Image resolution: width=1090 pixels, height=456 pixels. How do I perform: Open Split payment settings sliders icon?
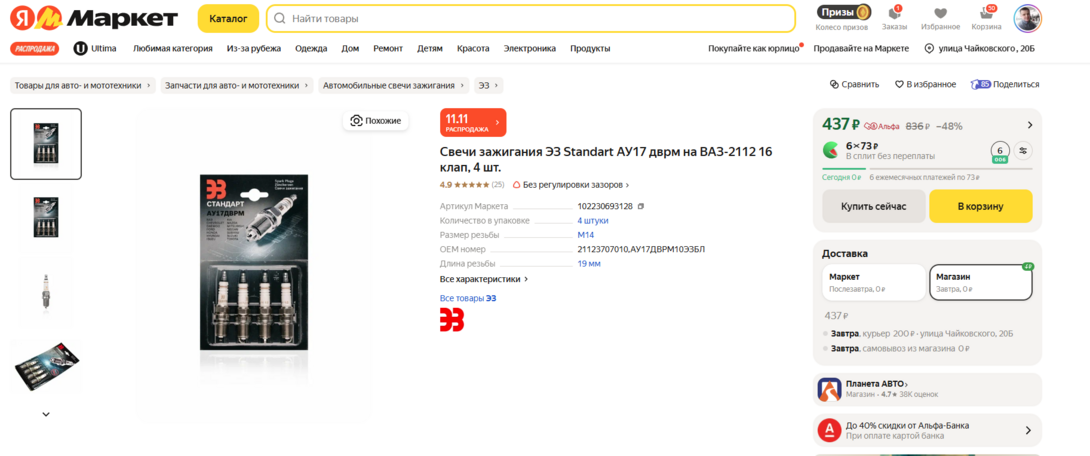1023,151
